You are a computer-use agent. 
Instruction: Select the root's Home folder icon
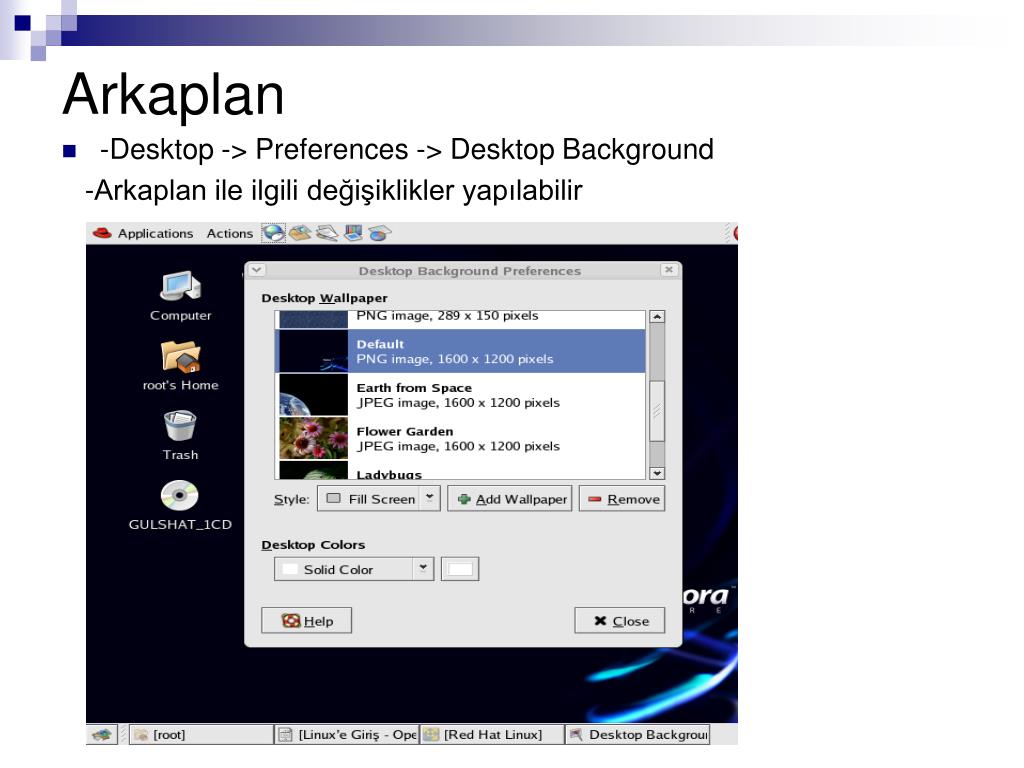coord(181,366)
